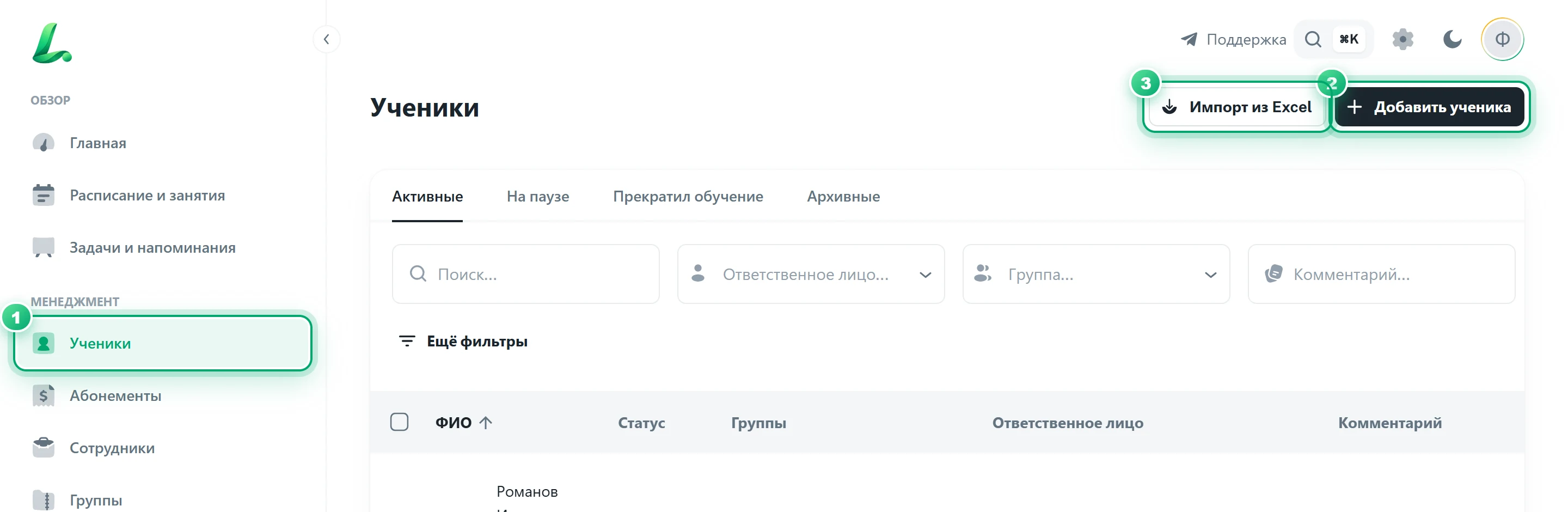Image resolution: width=1568 pixels, height=512 pixels.
Task: Open the Ответственное лицо dropdown
Action: [811, 275]
